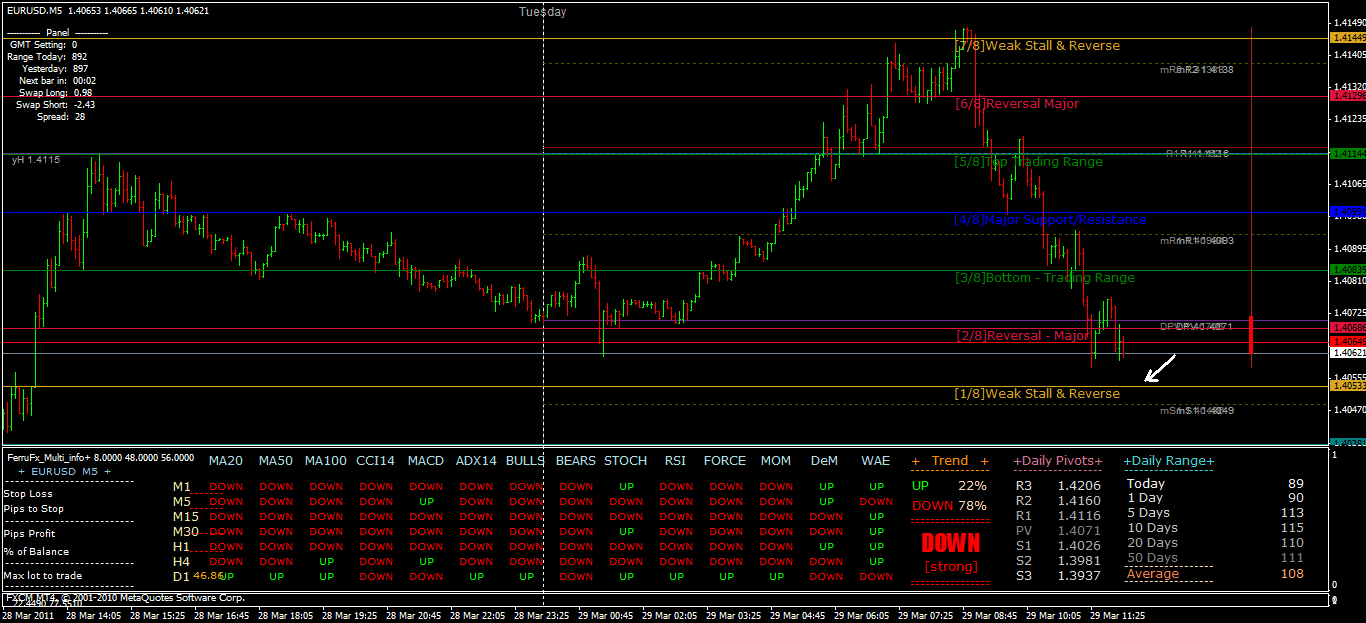The width and height of the screenshot is (1366, 623).
Task: Expand the + Trend + section header
Action: pyautogui.click(x=948, y=461)
